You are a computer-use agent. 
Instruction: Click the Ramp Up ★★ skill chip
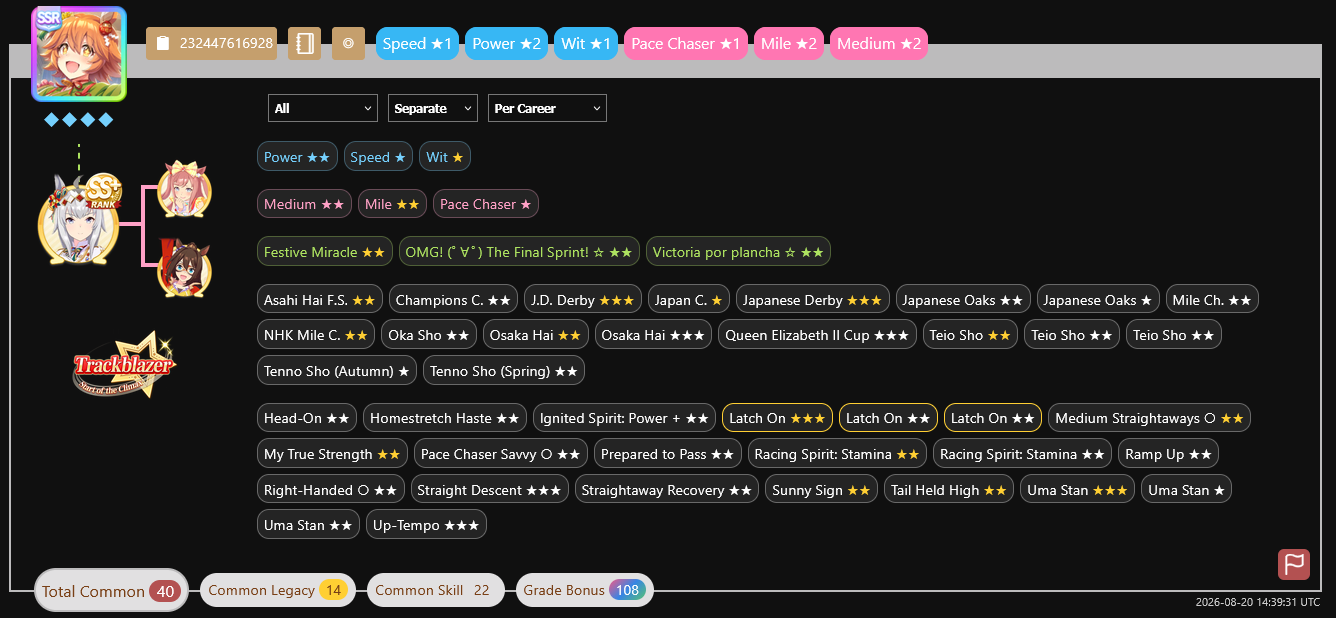pos(1168,454)
